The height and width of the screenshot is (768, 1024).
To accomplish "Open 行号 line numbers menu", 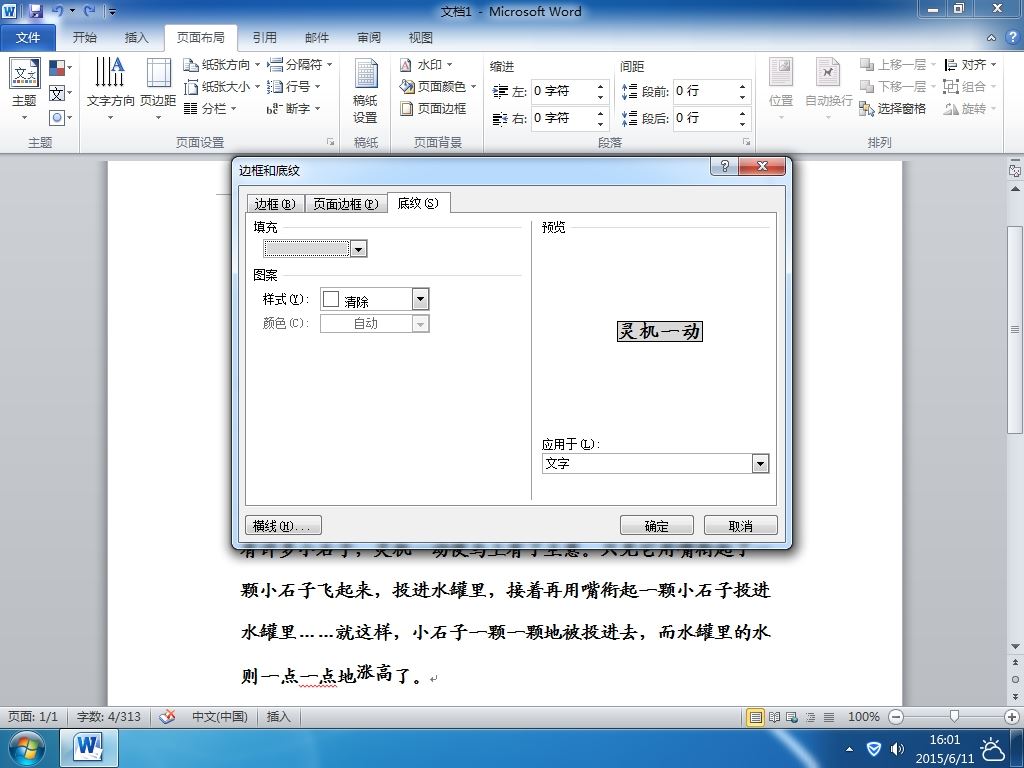I will pyautogui.click(x=294, y=86).
